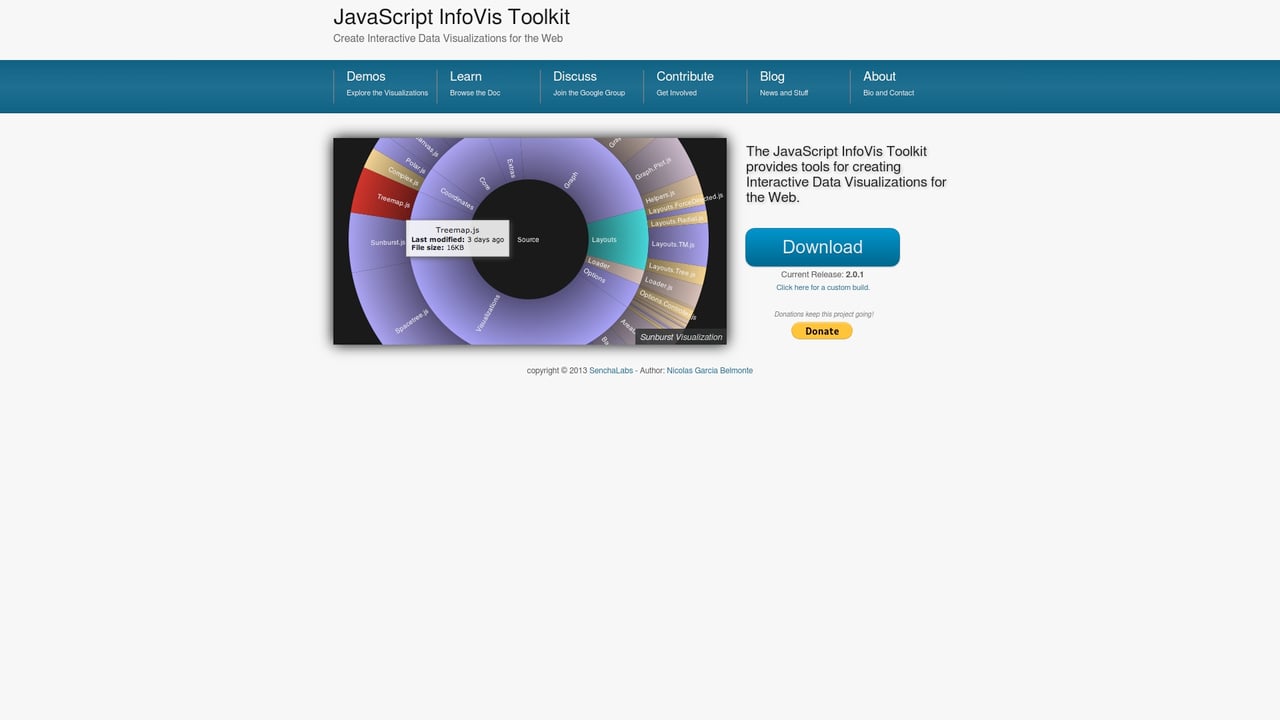Click the Polar.js segment in the sunburst
The image size is (1280, 720).
pos(414,163)
